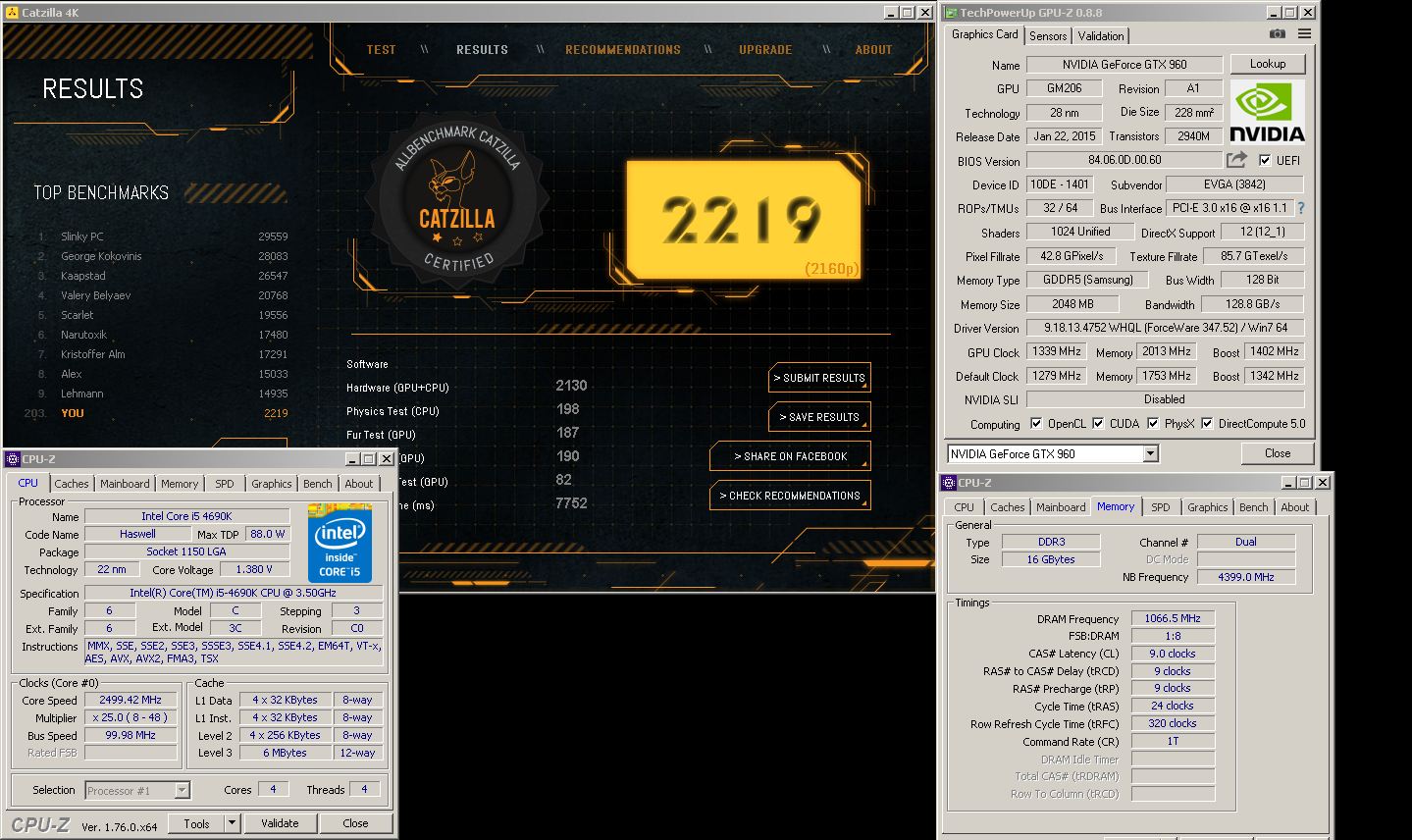1412x840 pixels.
Task: Click the Memory Size value 2048 MB
Action: [x=1072, y=304]
